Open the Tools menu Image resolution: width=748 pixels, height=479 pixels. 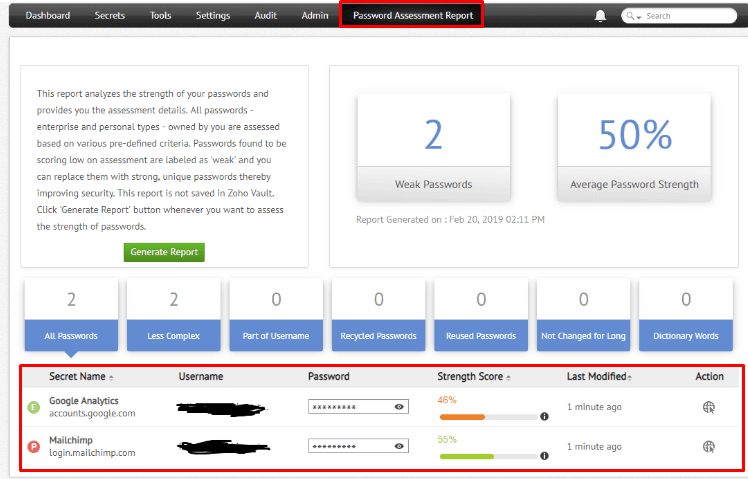[x=160, y=16]
